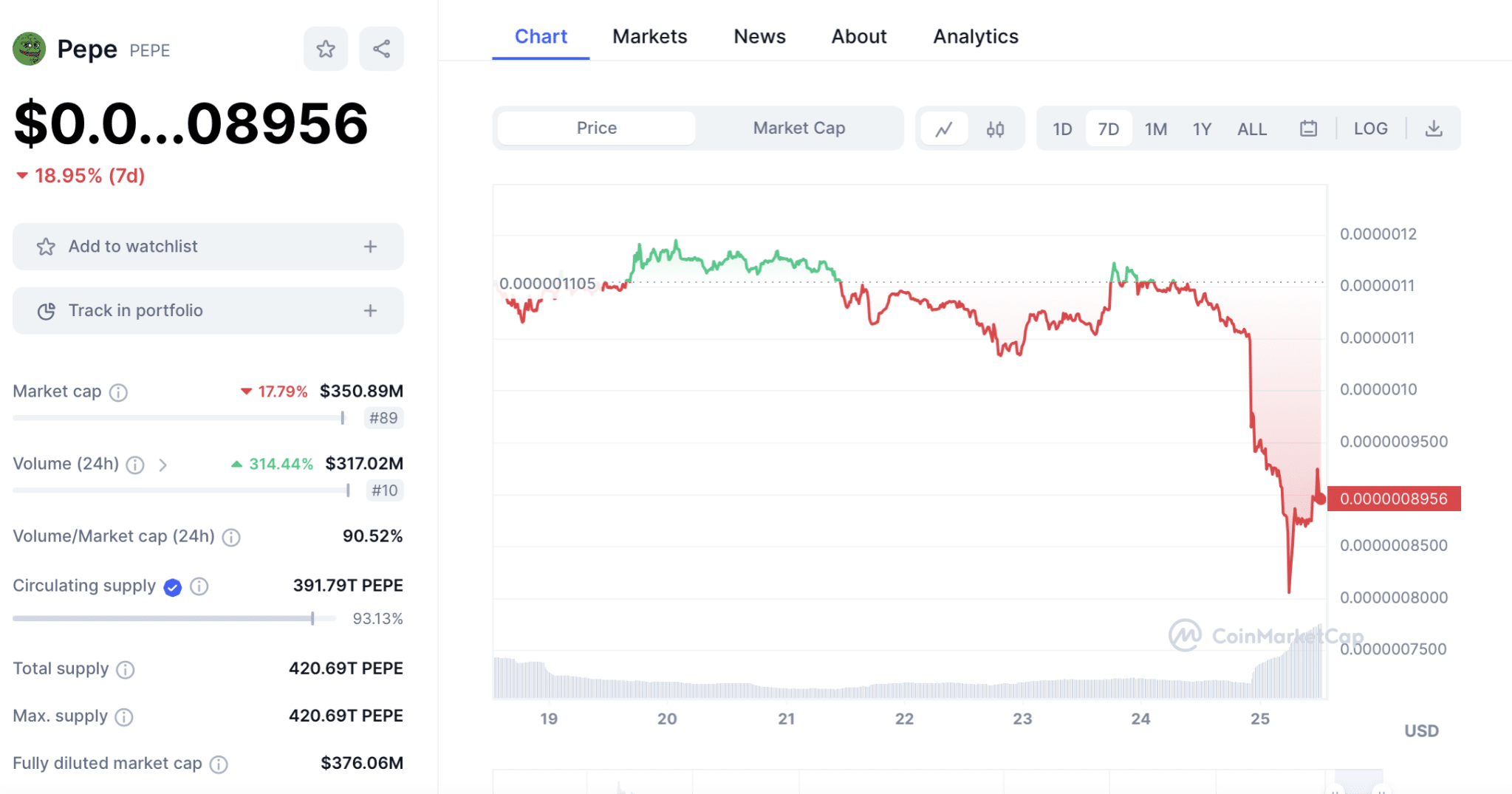Viewport: 1512px width, 794px height.
Task: Click the Pepe coin logo
Action: (x=30, y=49)
